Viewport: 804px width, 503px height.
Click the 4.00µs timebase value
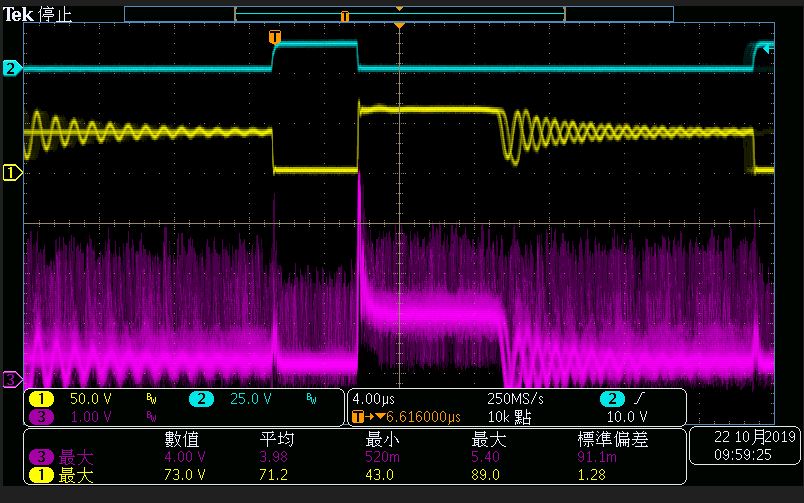(373, 398)
